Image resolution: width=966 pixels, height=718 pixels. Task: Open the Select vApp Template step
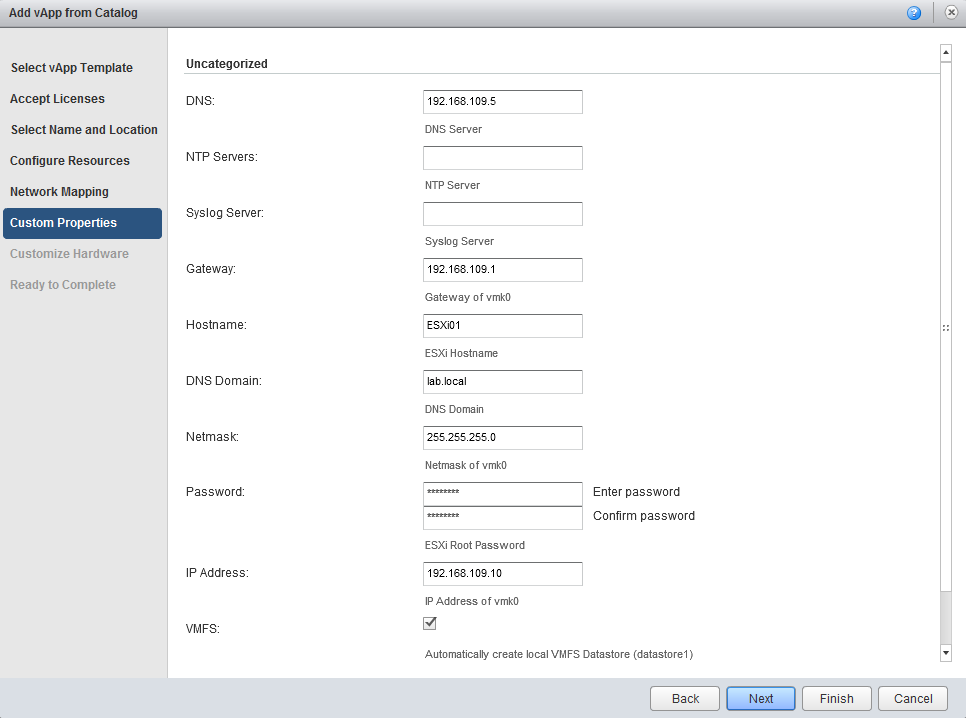[72, 68]
